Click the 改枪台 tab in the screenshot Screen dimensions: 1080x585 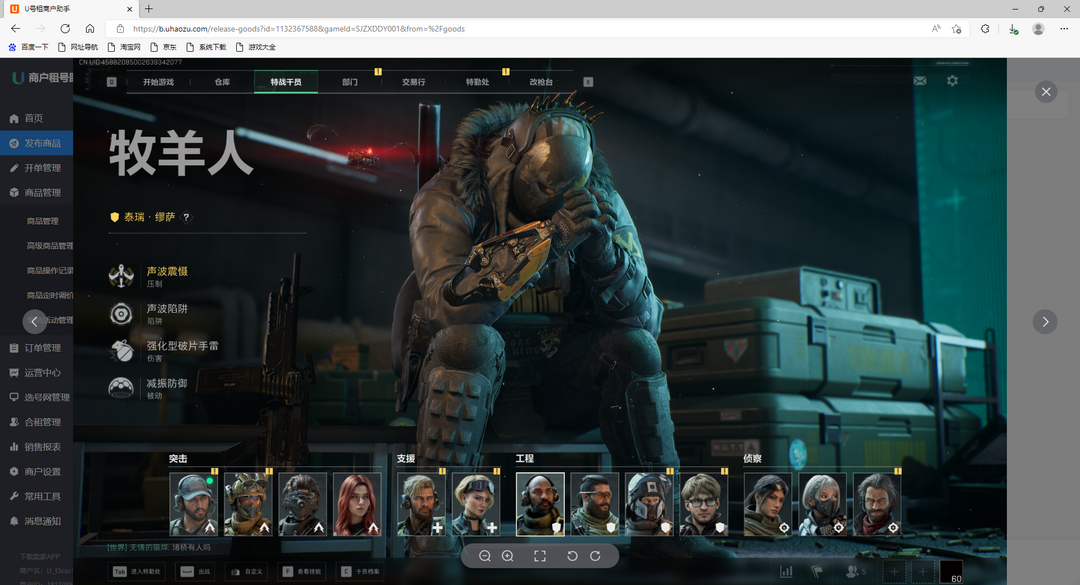541,82
